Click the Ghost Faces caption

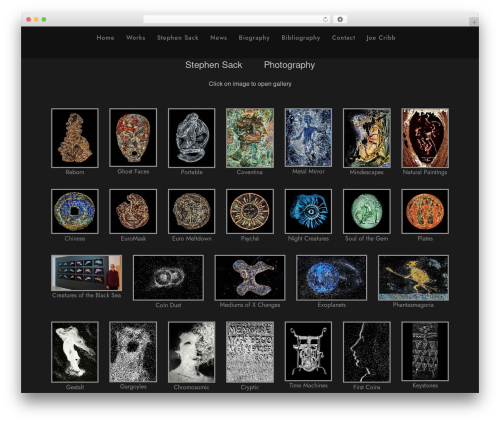133,171
